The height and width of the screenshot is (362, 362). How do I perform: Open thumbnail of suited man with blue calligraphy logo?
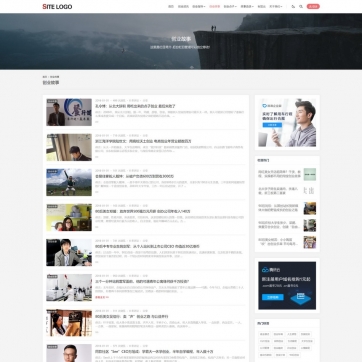pyautogui.click(x=69, y=112)
